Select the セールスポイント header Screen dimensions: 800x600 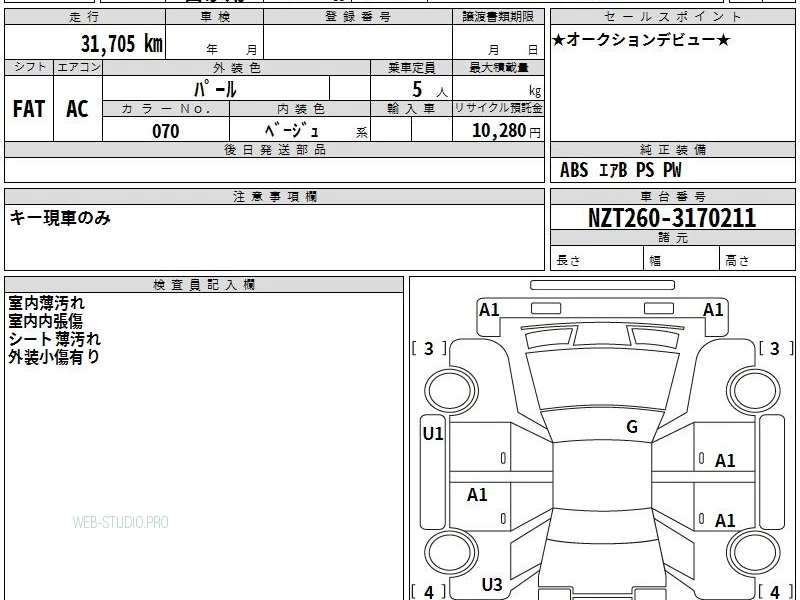672,17
